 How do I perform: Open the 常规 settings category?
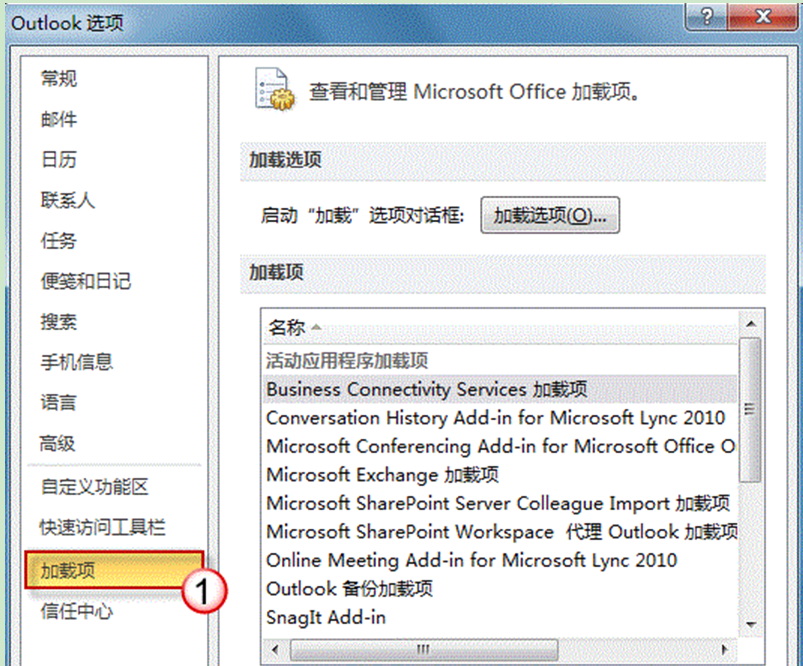click(59, 79)
